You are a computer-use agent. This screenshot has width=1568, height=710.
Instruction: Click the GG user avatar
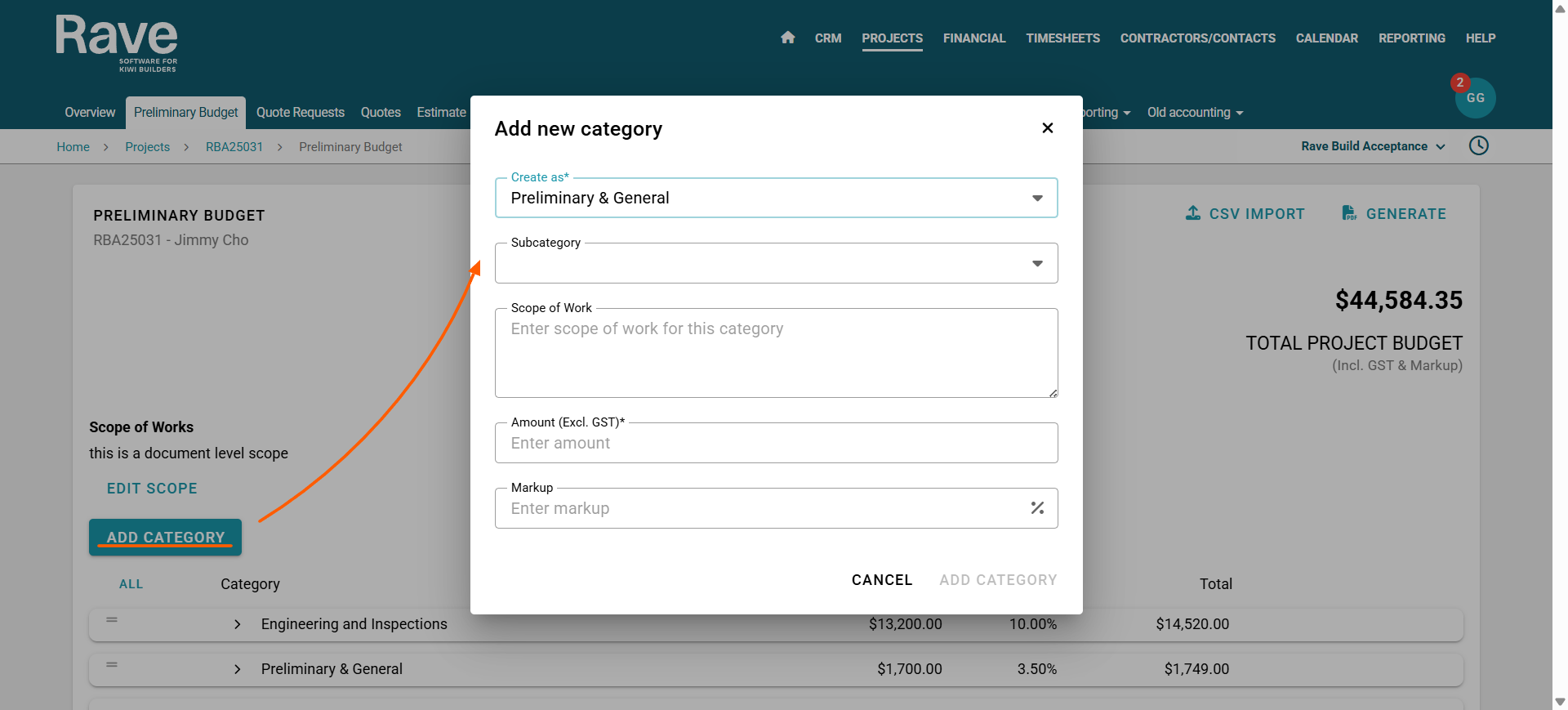click(x=1475, y=98)
